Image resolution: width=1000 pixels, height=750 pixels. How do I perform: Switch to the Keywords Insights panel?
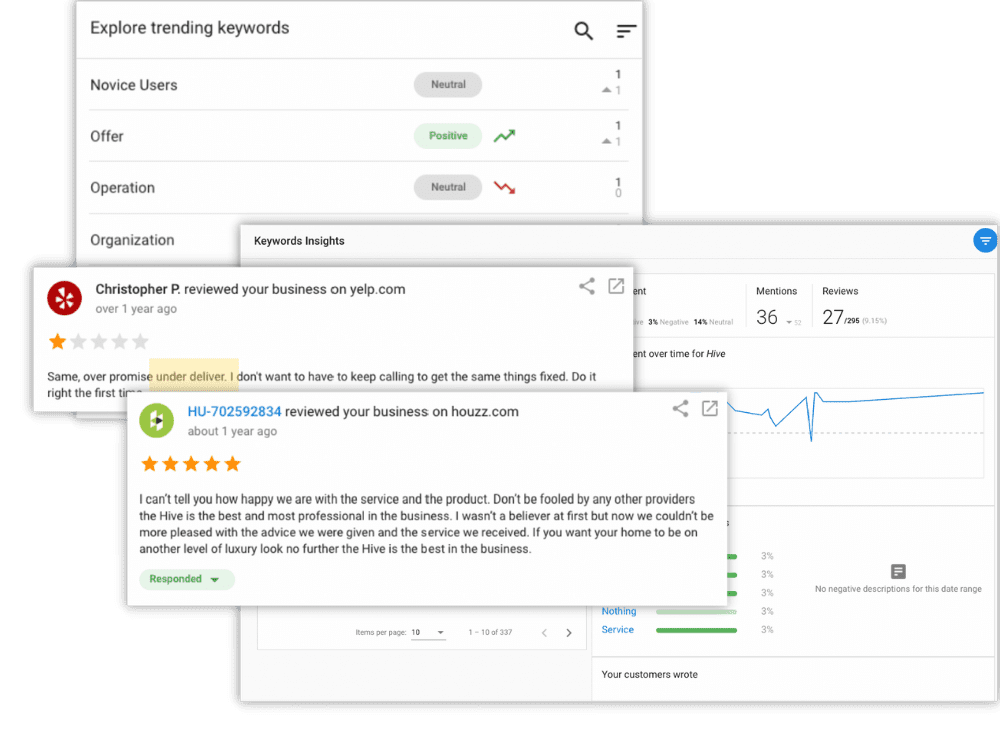click(298, 241)
